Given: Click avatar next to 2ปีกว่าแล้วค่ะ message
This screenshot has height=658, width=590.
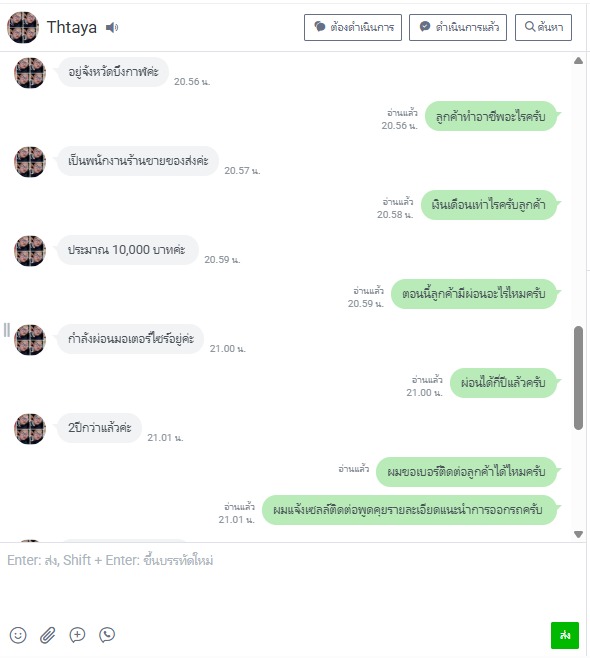Looking at the screenshot, I should coord(30,429).
